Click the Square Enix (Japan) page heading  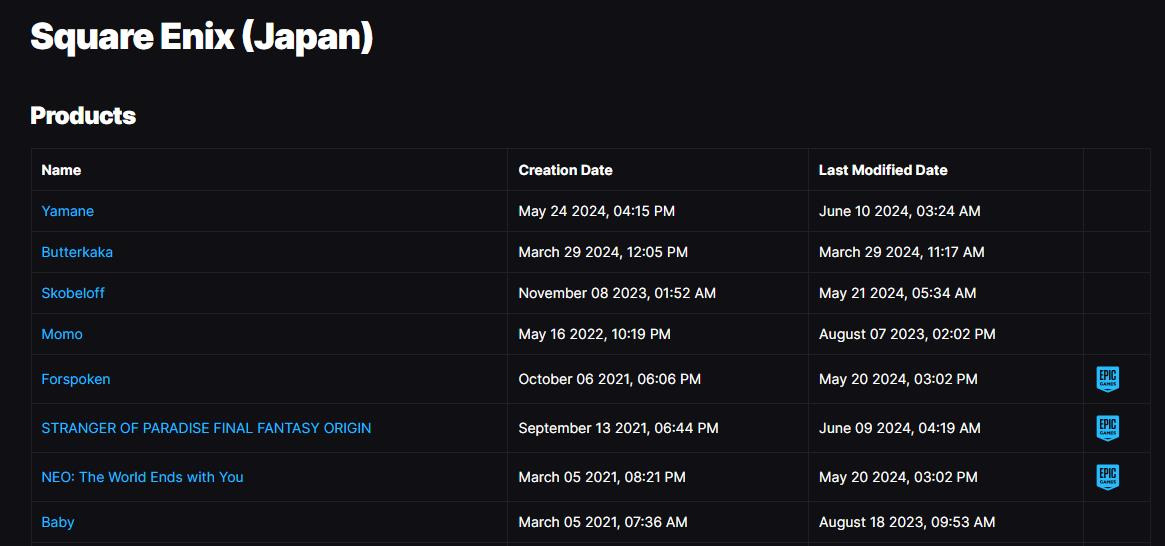201,37
